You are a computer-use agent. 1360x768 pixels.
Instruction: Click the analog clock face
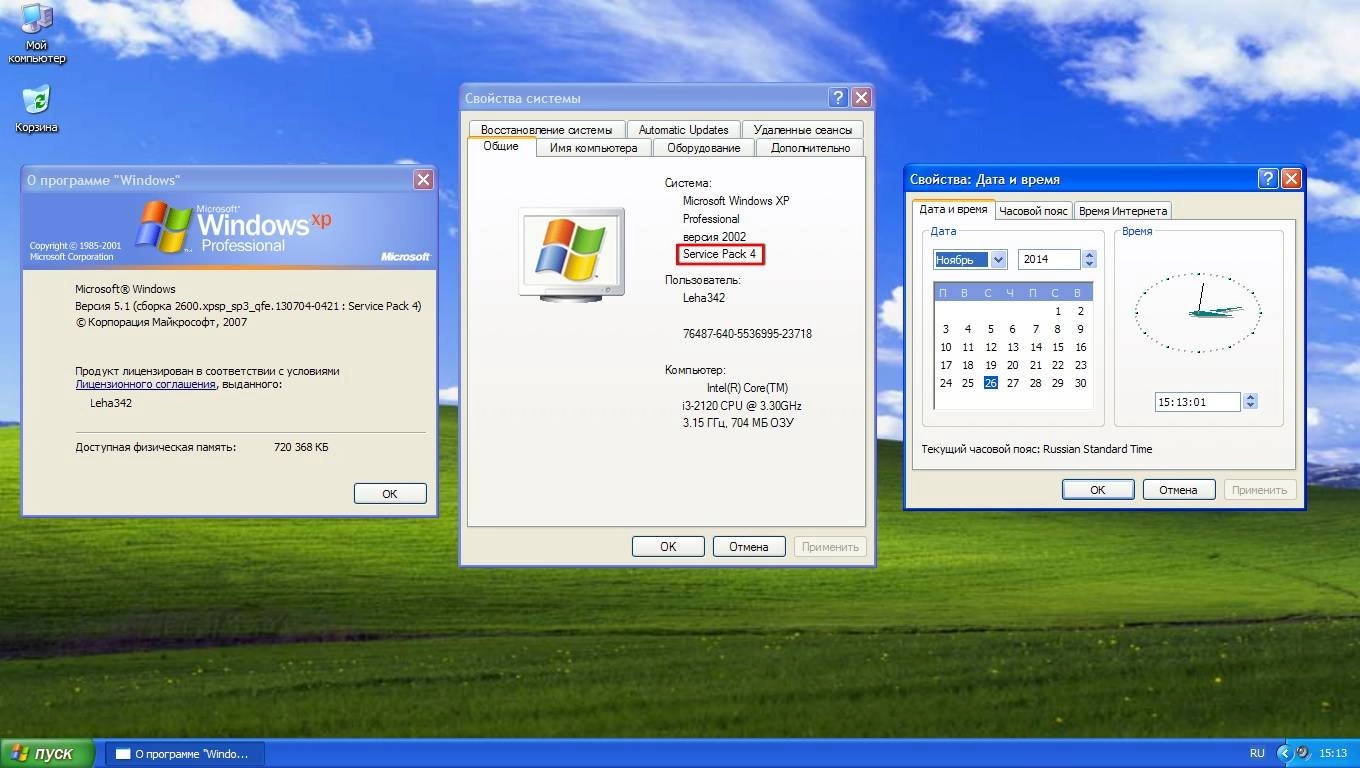pyautogui.click(x=1198, y=312)
